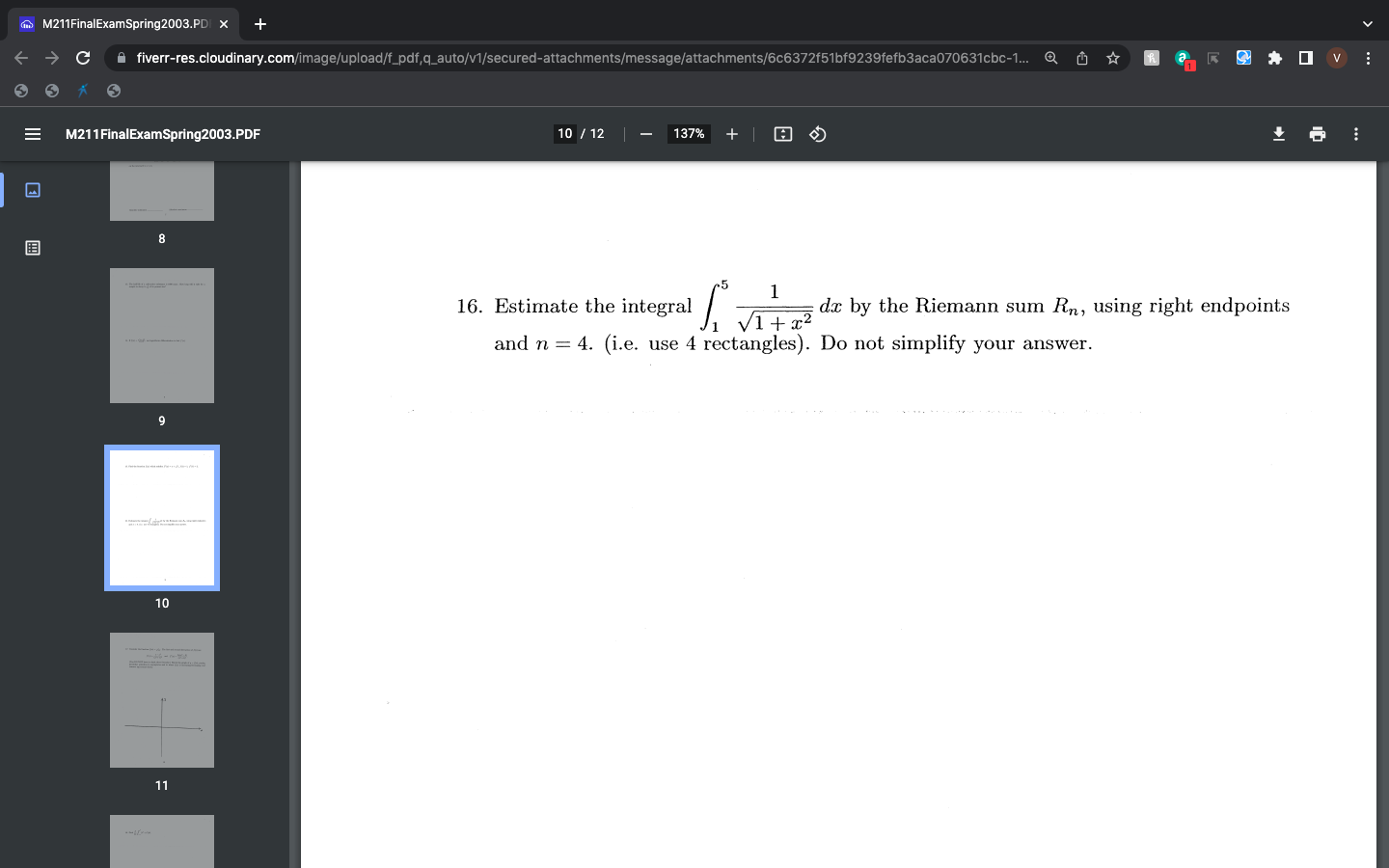Click the arrow-cursor extension icon
This screenshot has height=868, width=1389.
(1213, 58)
